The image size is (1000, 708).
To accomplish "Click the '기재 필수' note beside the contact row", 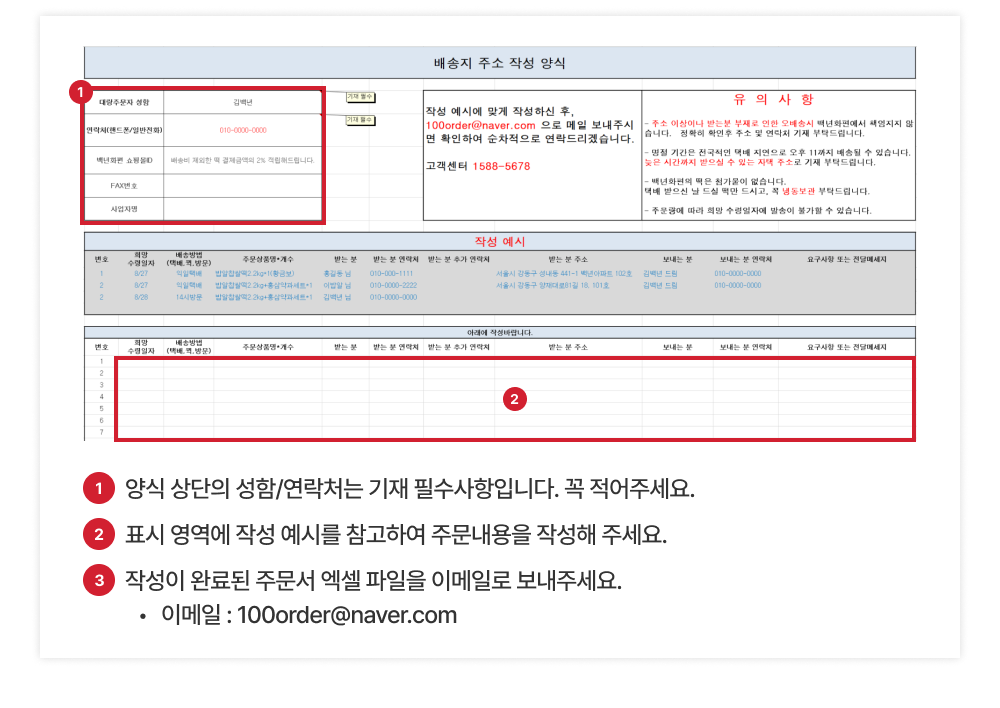I will click(360, 120).
